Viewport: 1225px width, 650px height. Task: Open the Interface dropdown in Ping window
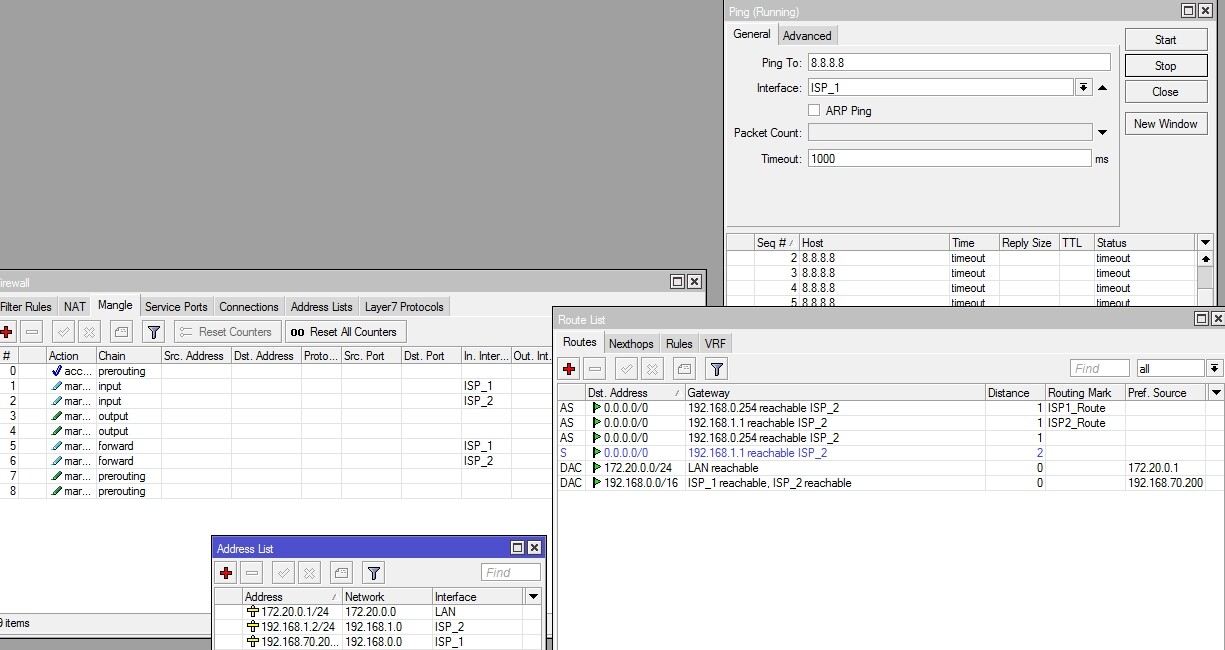tap(1084, 88)
